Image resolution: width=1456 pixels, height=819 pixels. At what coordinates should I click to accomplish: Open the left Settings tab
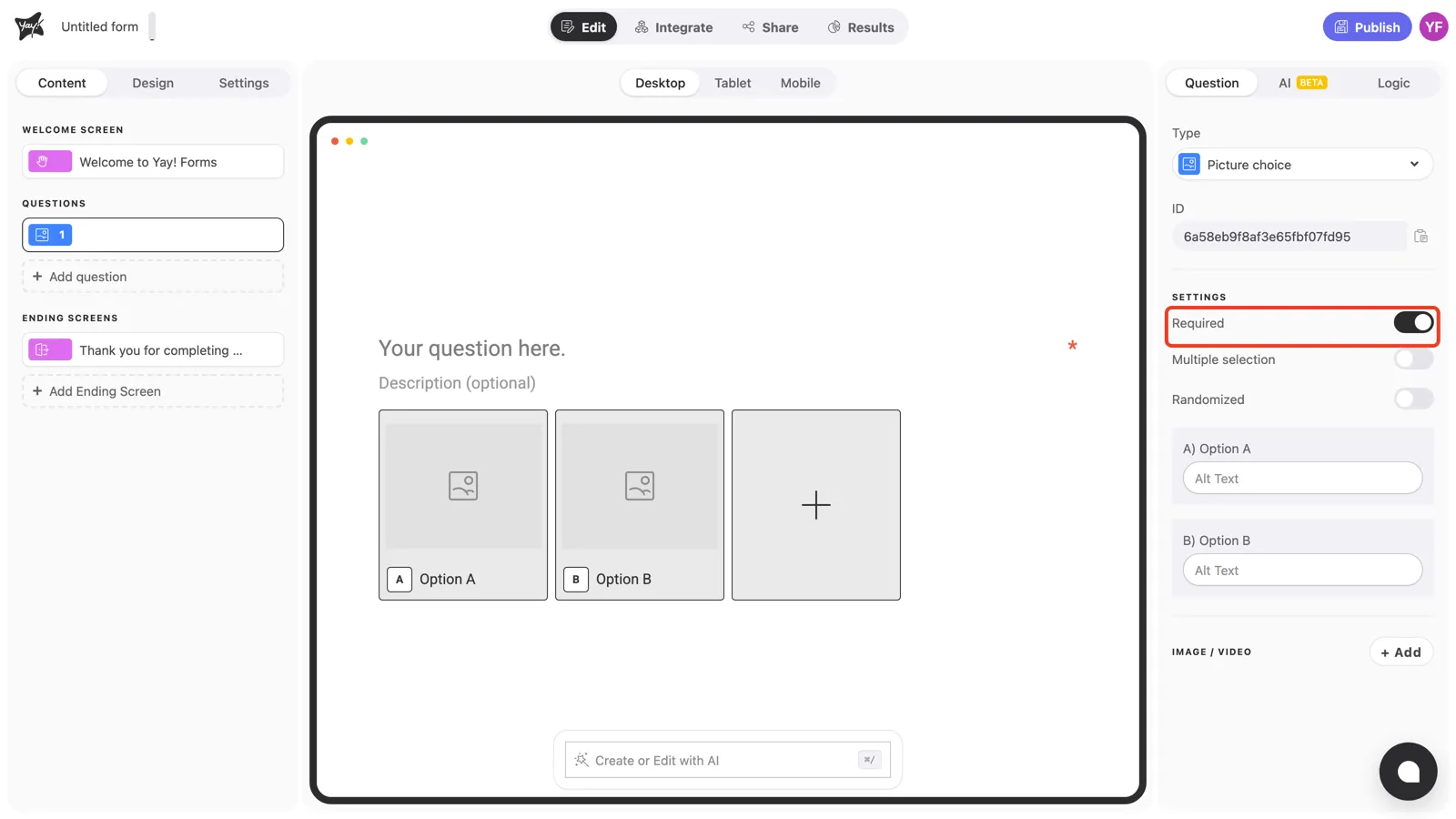point(244,83)
